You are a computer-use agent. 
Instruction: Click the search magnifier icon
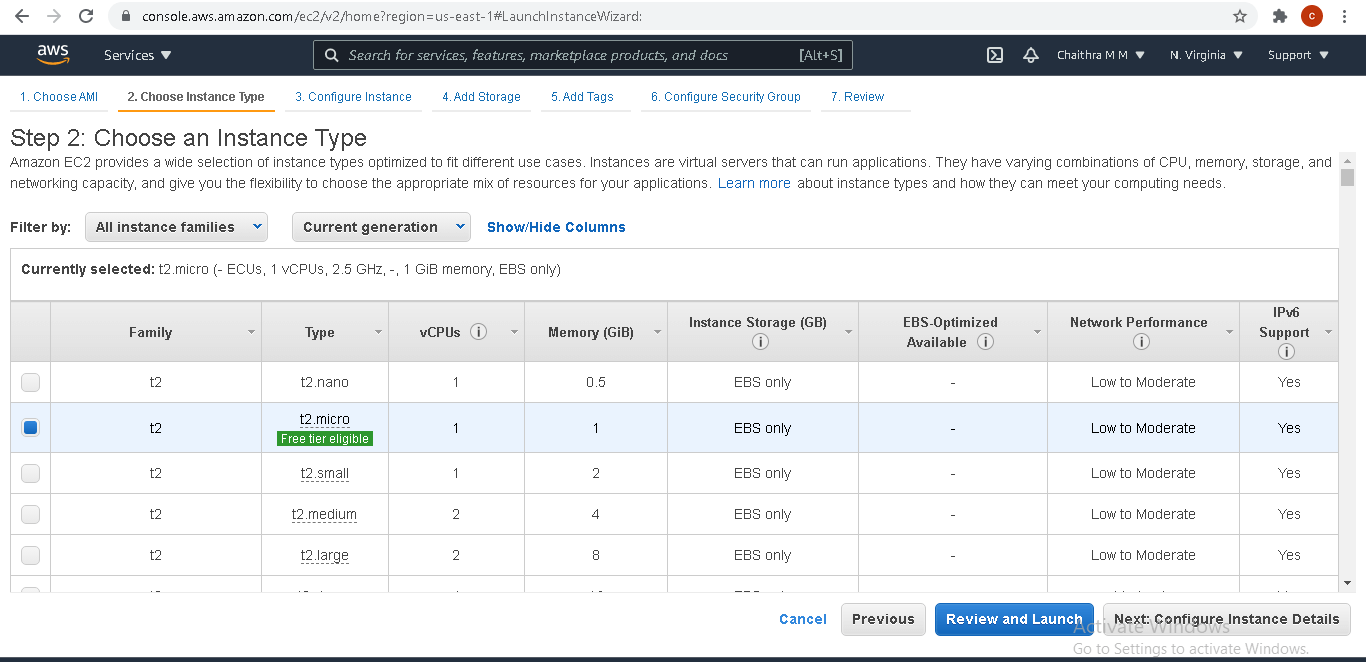tap(331, 54)
